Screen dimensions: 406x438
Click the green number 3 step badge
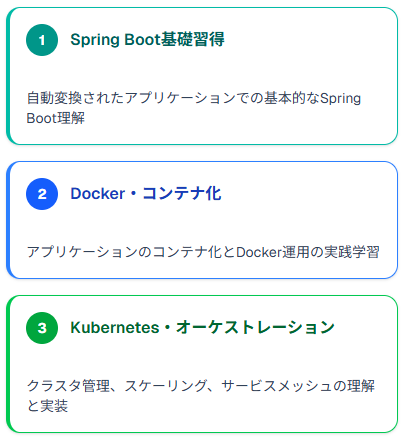coord(42,328)
